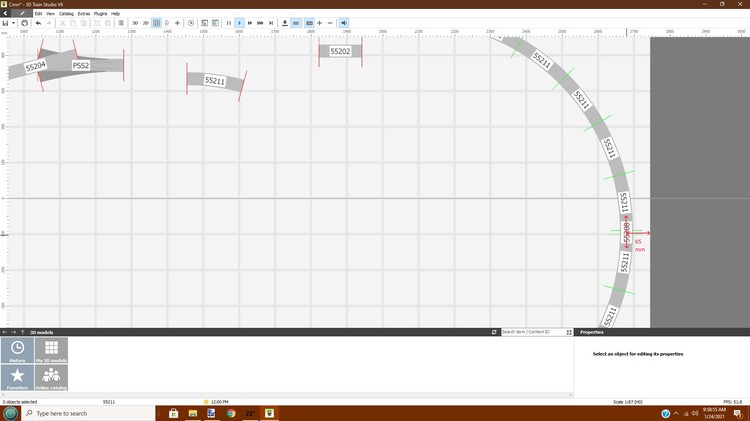Select the PSS2 switch track
750x421 pixels.
pos(81,65)
